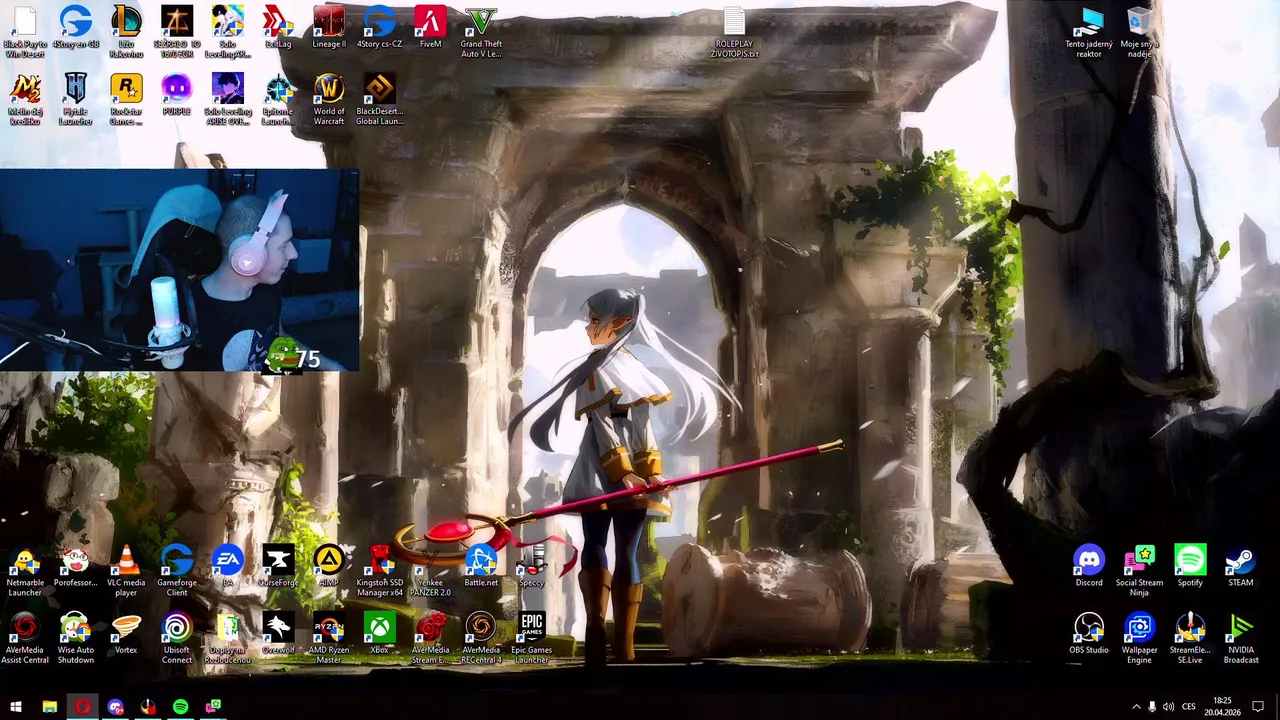Open the FiveM desktop icon
Image resolution: width=1280 pixels, height=720 pixels.
(x=430, y=28)
